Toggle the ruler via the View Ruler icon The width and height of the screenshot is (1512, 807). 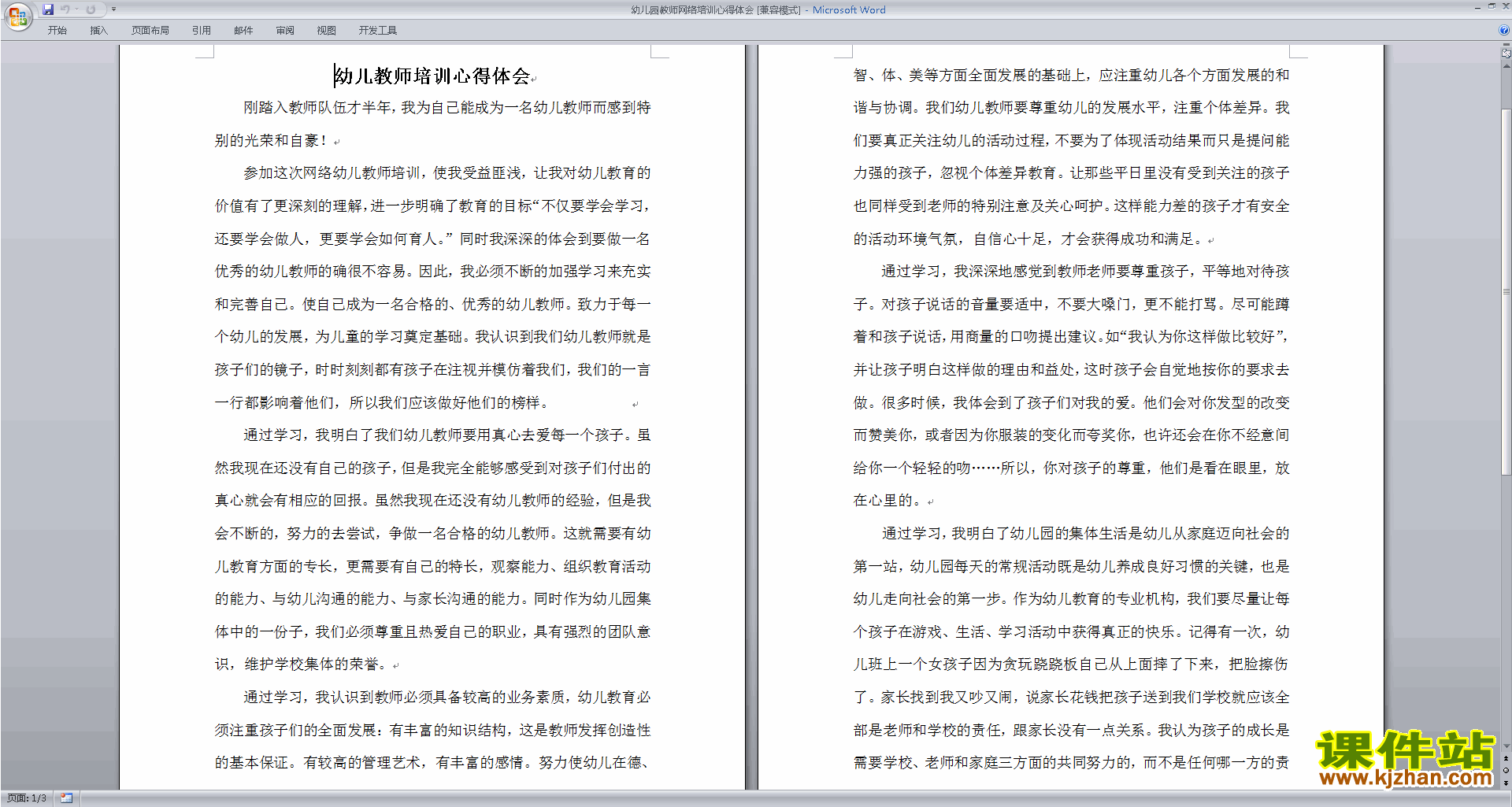[1506, 53]
